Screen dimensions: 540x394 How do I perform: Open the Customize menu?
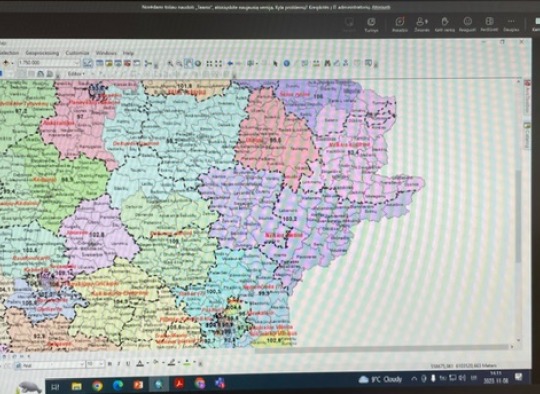[77, 53]
